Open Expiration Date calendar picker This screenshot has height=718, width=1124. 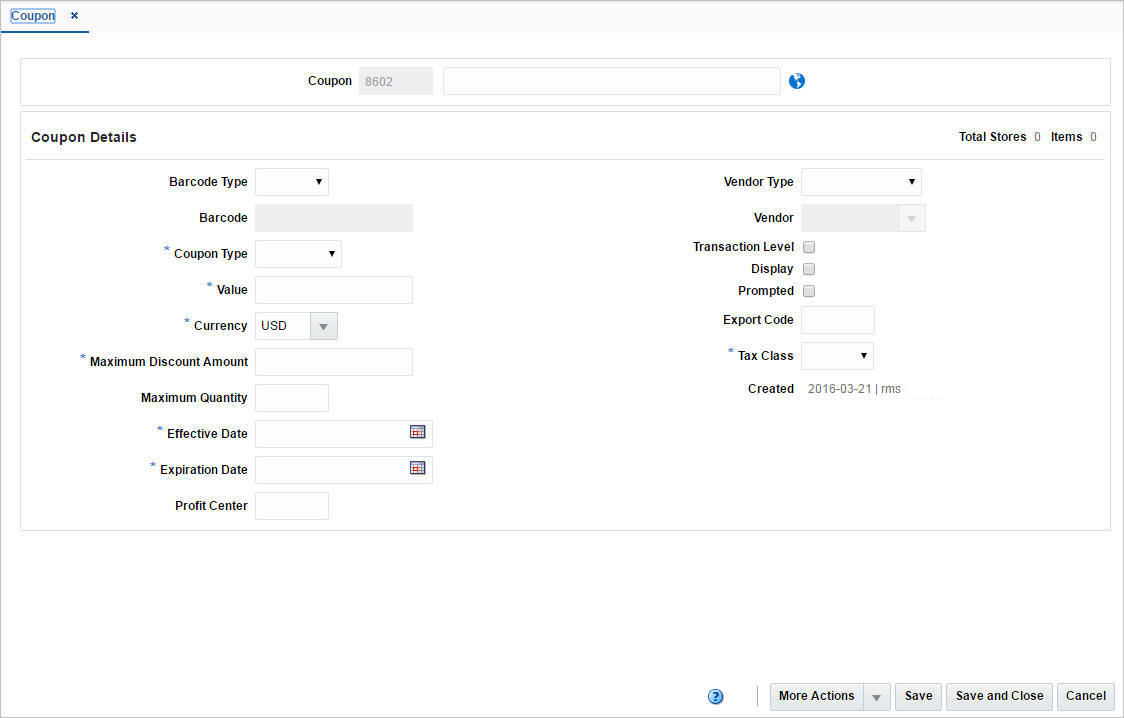click(x=417, y=468)
